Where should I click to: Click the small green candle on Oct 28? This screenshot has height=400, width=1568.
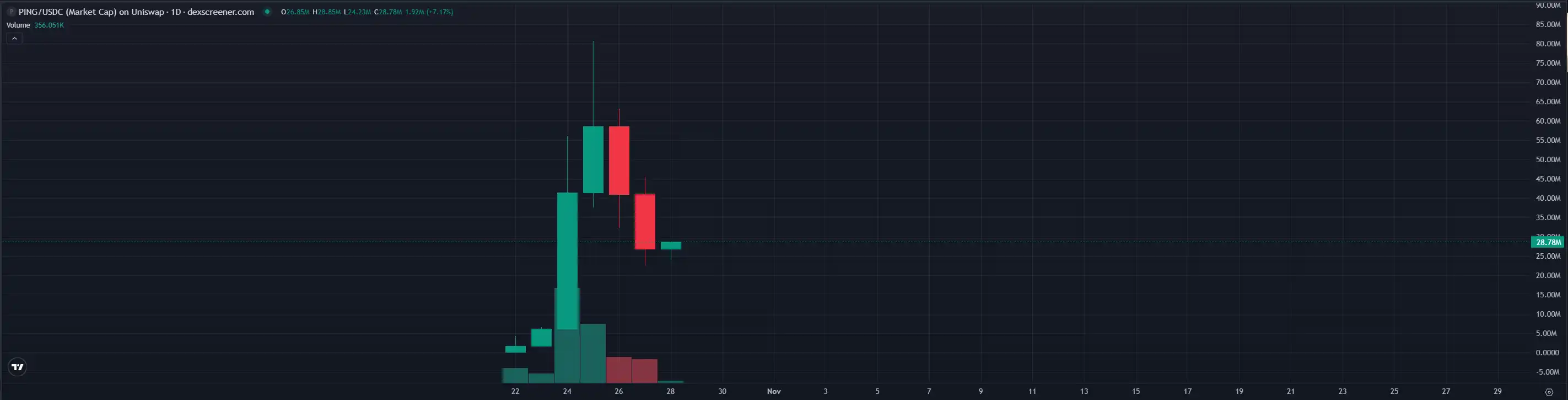(x=671, y=246)
